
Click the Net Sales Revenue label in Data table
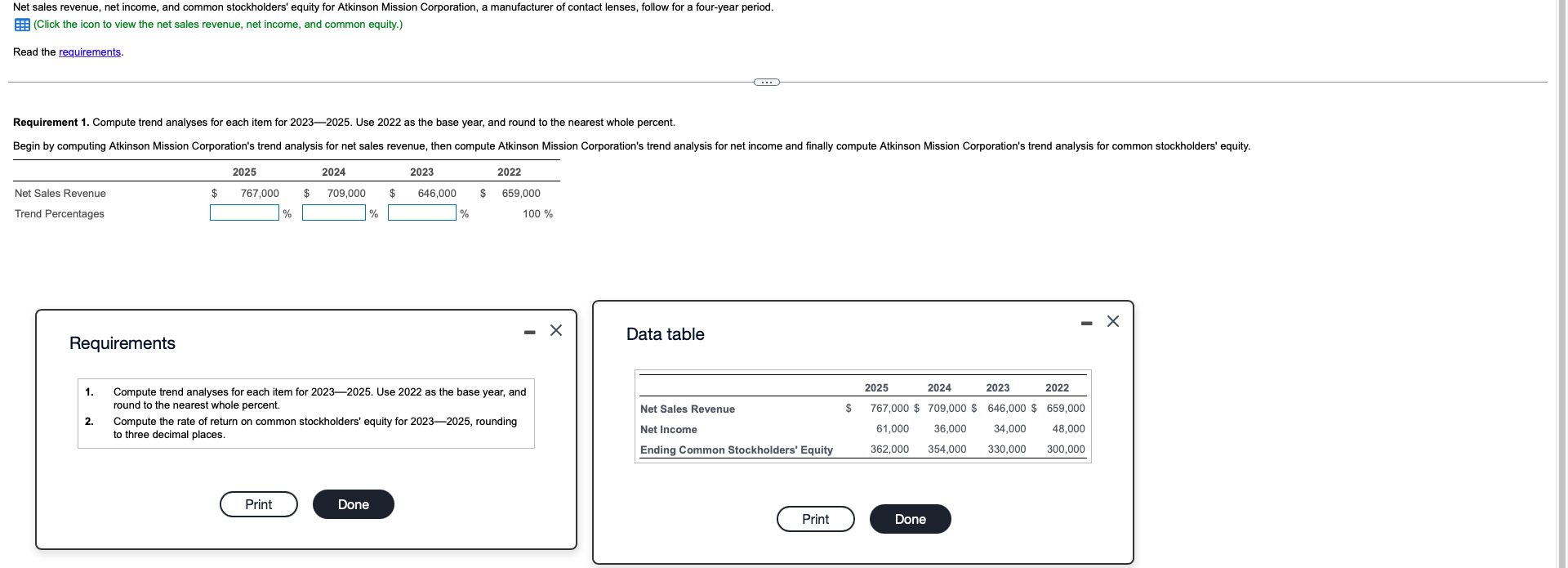[688, 409]
